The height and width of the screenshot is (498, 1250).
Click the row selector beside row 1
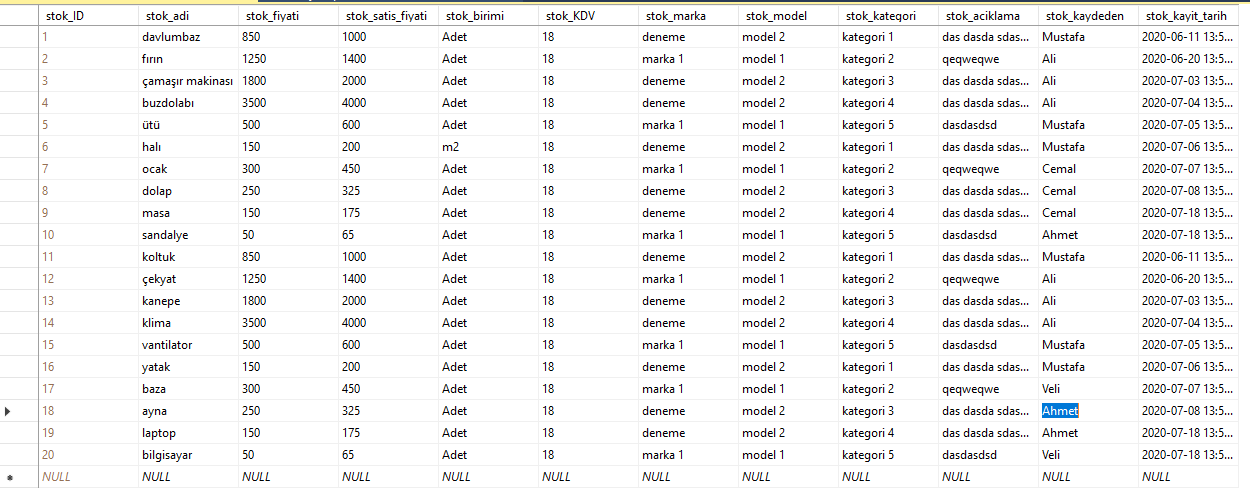[19, 37]
